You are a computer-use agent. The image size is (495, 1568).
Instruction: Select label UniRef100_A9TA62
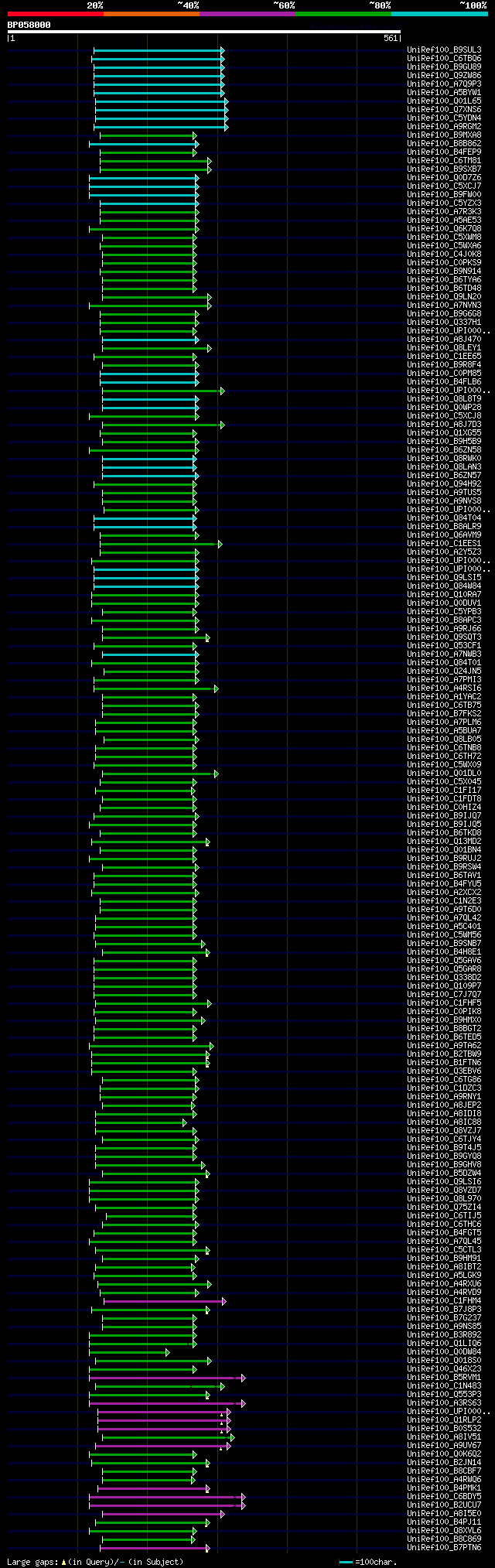click(444, 1045)
